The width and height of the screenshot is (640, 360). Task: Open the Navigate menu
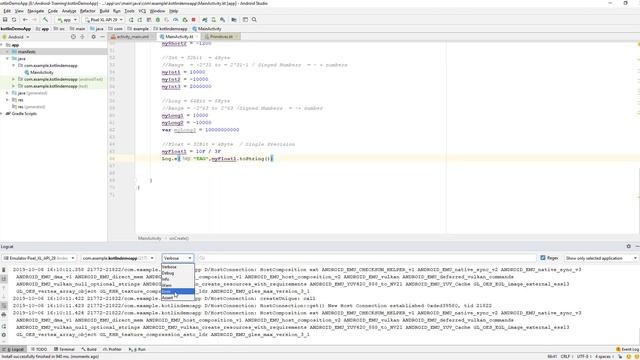coord(36,11)
